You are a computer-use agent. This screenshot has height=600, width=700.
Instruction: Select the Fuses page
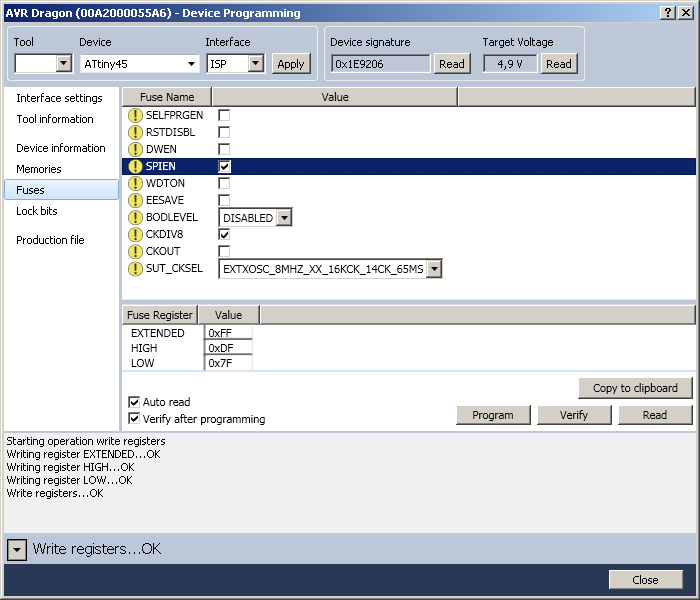point(62,190)
